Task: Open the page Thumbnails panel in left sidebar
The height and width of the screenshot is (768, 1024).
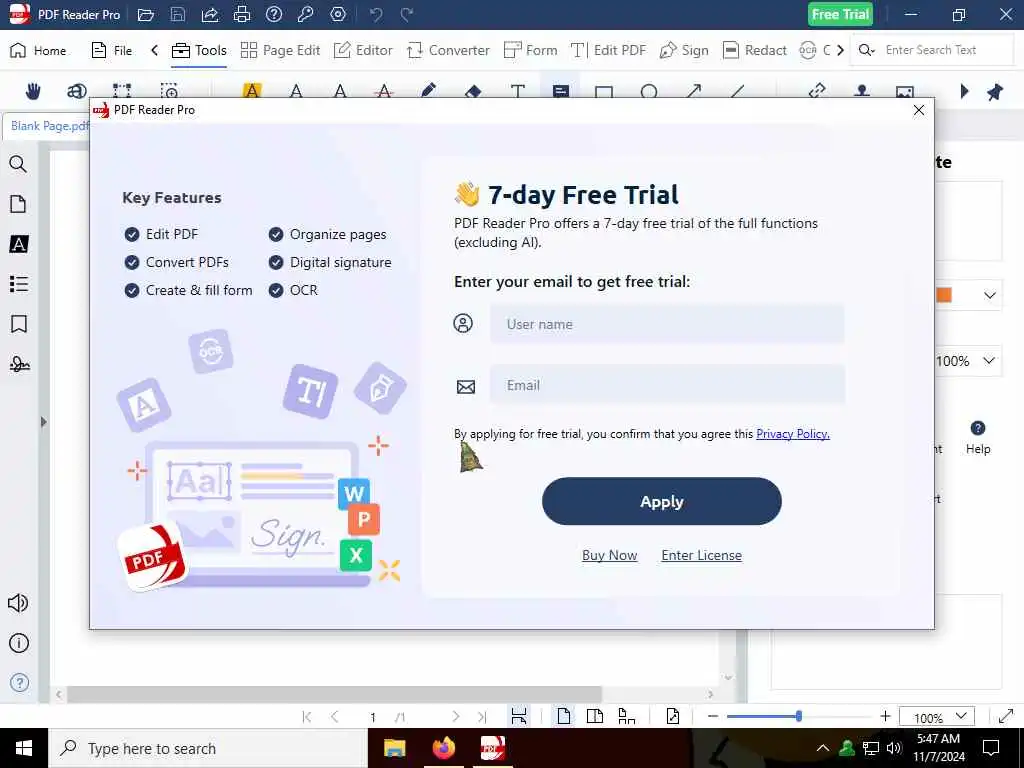Action: (18, 204)
